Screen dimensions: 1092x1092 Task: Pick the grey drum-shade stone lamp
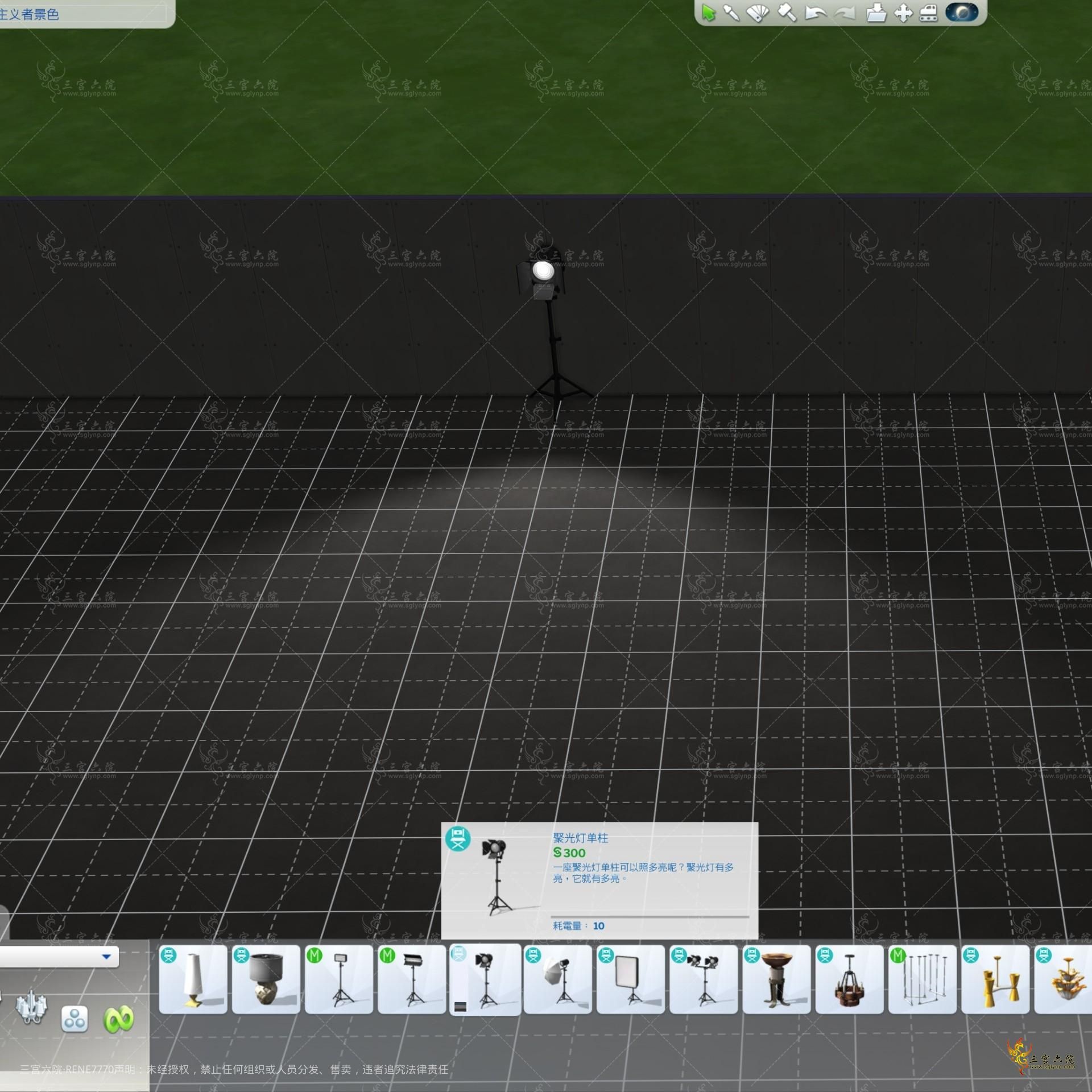pyautogui.click(x=266, y=979)
